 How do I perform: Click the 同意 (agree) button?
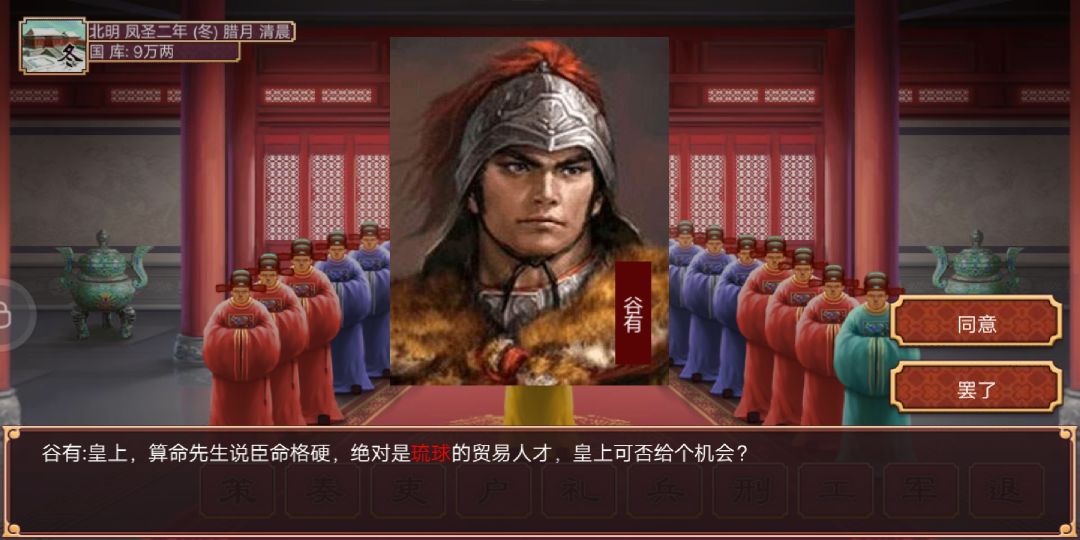(976, 321)
